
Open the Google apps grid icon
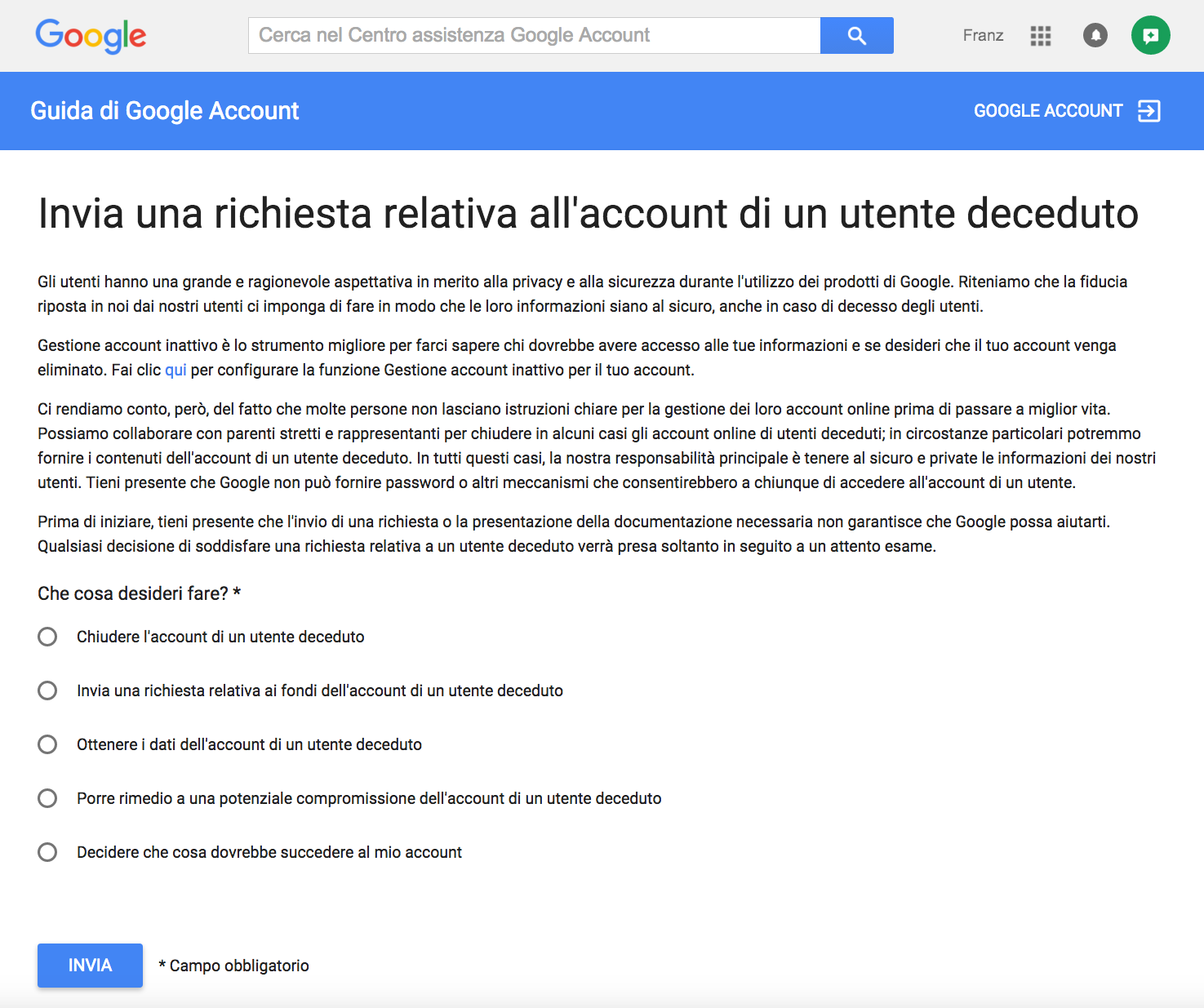point(1040,36)
